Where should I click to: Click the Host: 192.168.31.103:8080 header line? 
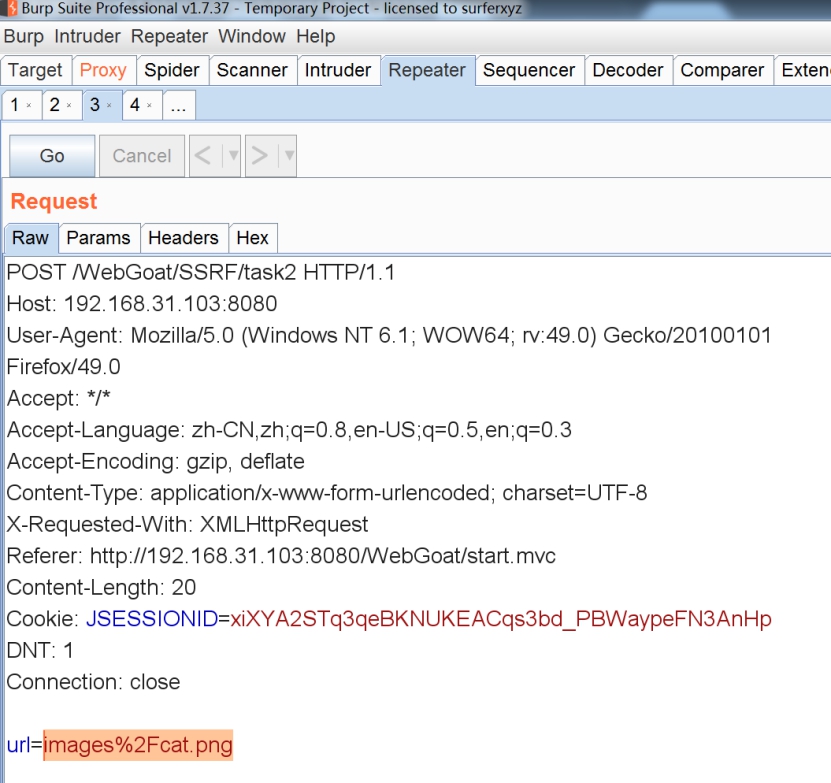[x=142, y=304]
